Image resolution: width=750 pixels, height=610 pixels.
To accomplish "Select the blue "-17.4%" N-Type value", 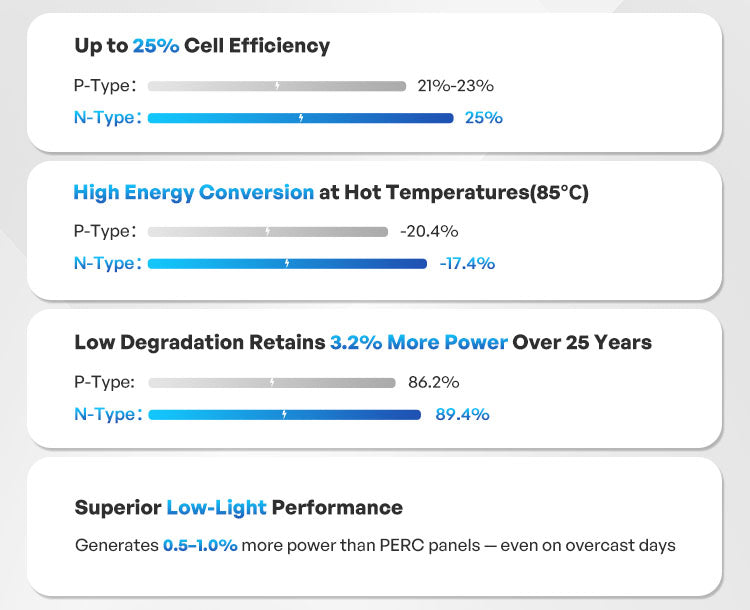I will (x=467, y=264).
